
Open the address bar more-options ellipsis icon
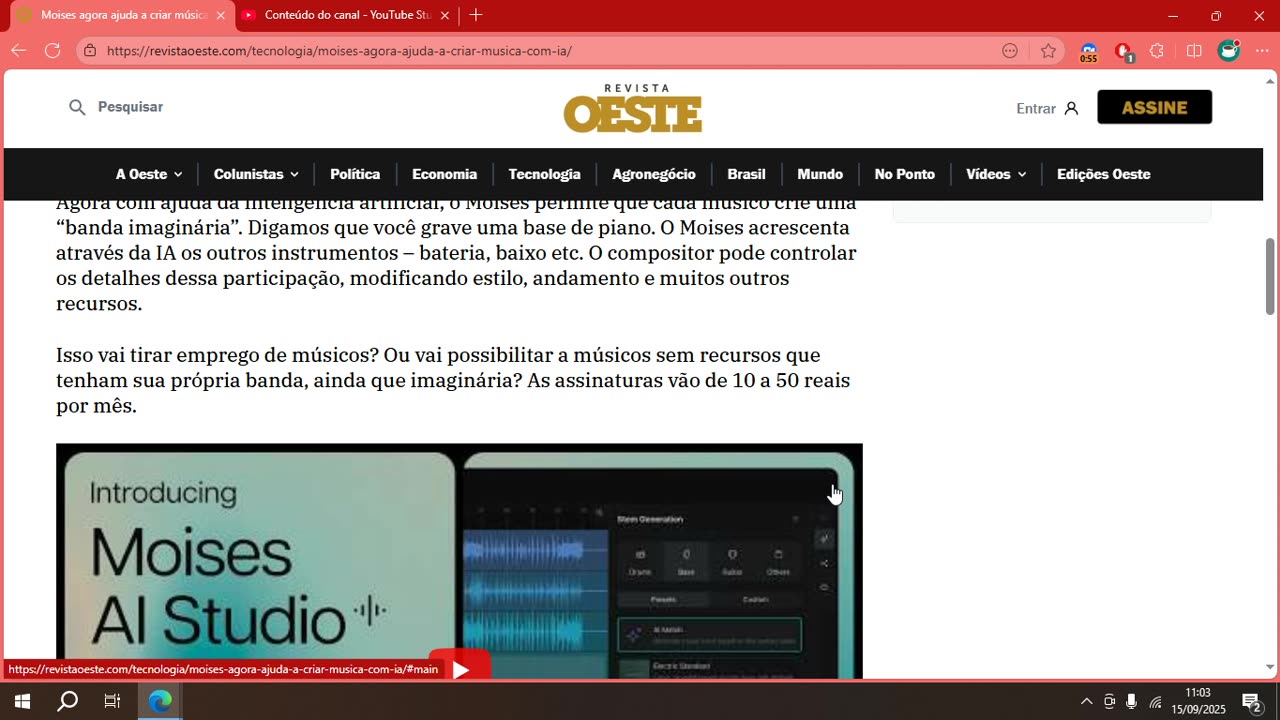pyautogui.click(x=1010, y=51)
